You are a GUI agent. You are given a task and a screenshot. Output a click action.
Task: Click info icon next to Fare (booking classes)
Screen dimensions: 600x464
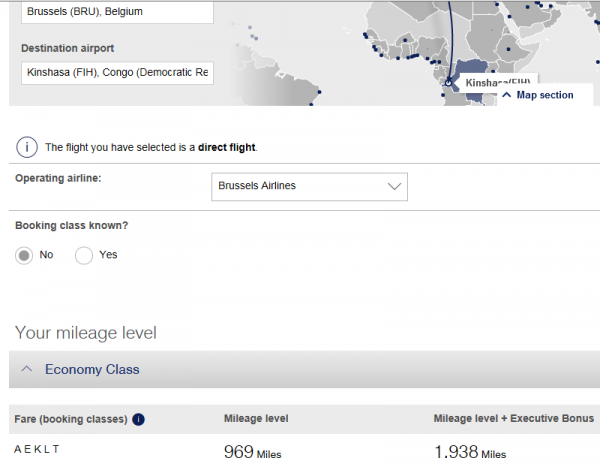[x=139, y=420]
